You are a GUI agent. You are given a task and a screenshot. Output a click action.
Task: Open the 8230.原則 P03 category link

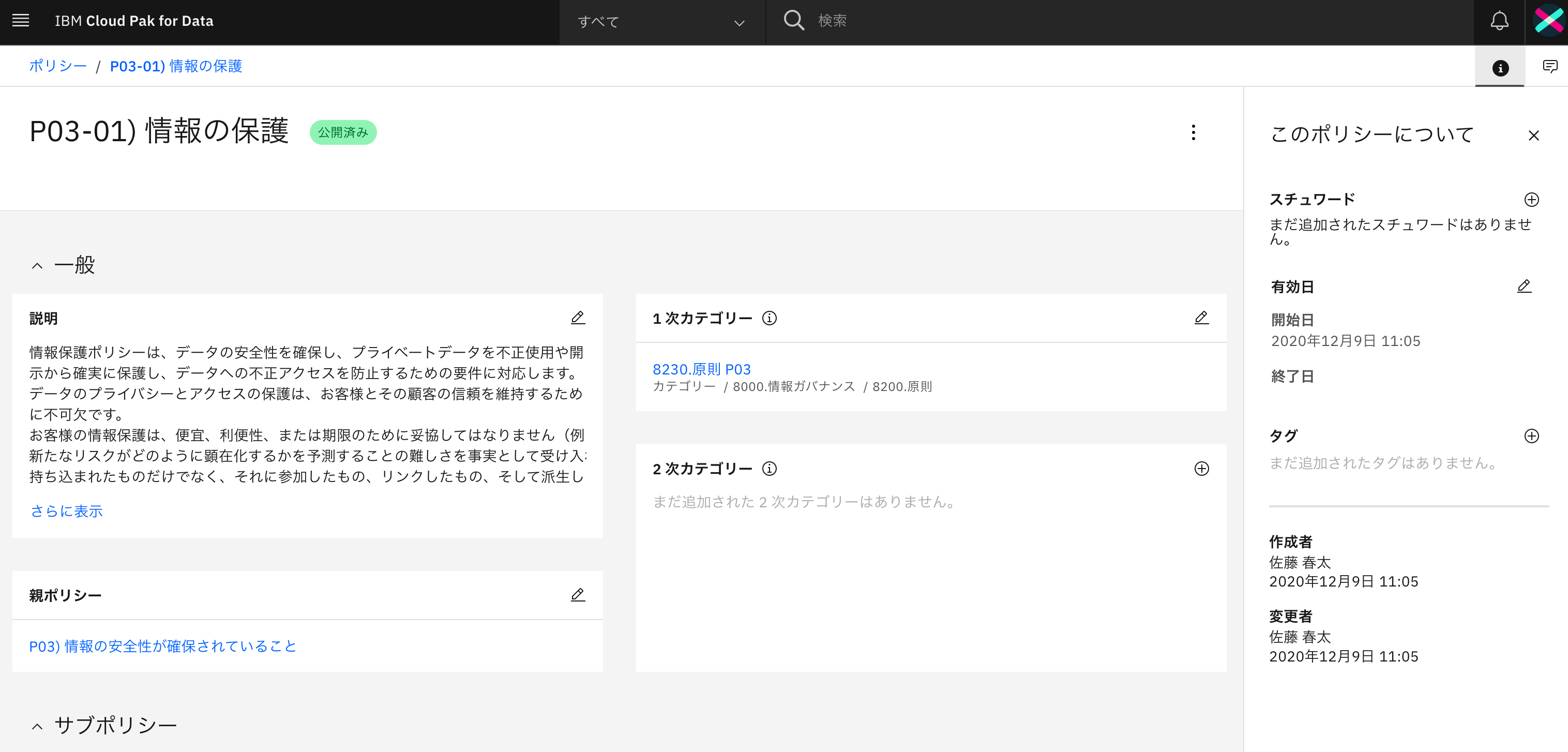click(x=701, y=369)
